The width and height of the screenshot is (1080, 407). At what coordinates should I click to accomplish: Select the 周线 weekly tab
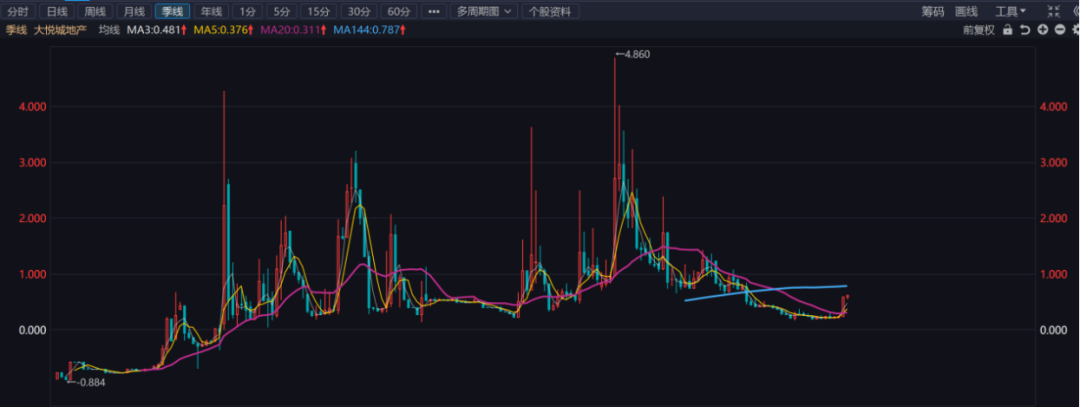[95, 11]
